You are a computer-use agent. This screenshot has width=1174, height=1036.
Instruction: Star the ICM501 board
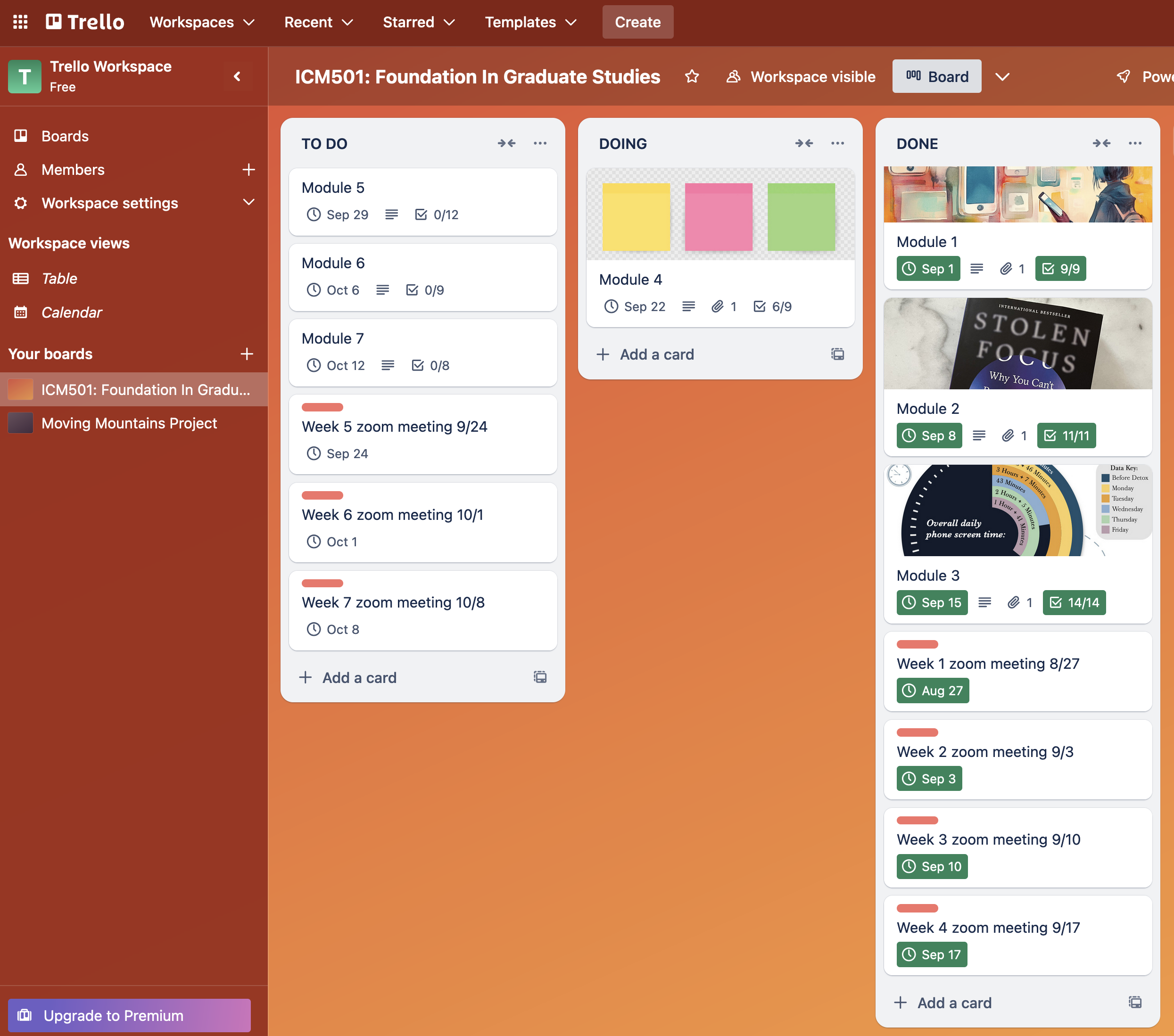pyautogui.click(x=692, y=76)
